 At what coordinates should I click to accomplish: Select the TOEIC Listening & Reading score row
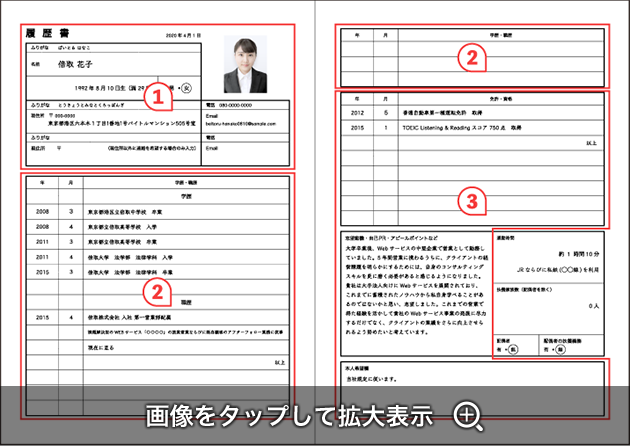tap(470, 129)
